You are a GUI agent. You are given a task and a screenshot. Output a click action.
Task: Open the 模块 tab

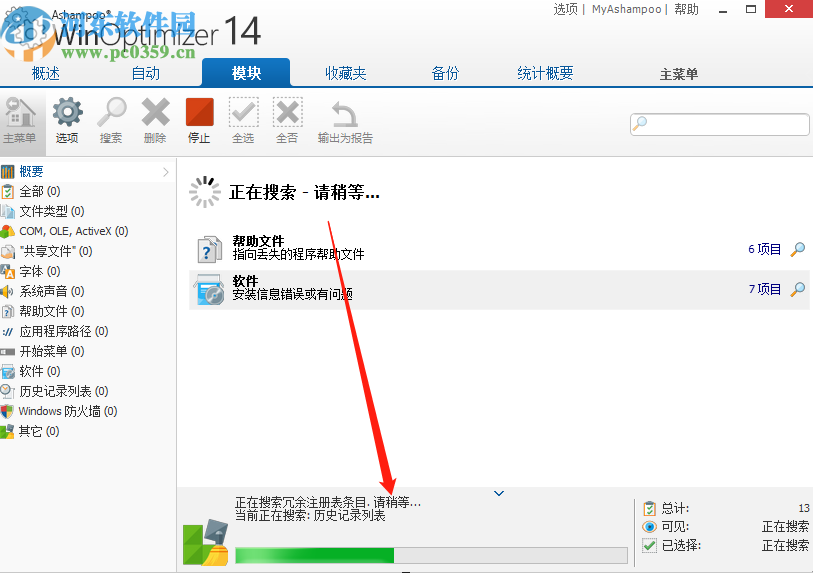246,73
